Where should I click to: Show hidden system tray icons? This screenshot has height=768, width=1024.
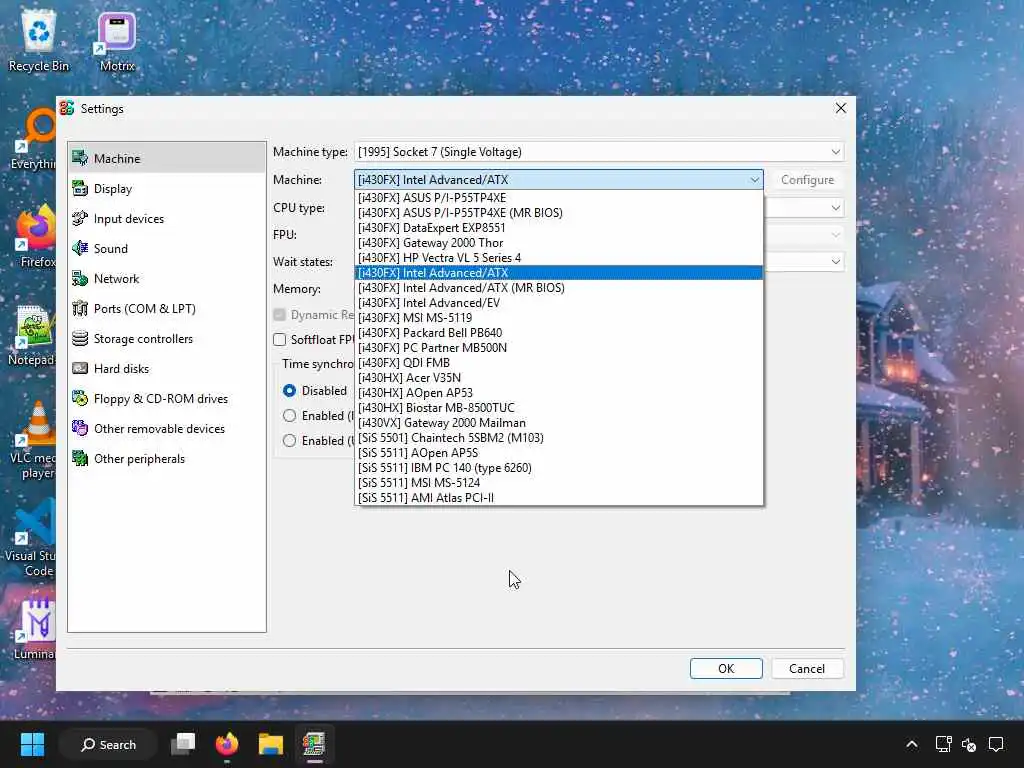pyautogui.click(x=912, y=744)
